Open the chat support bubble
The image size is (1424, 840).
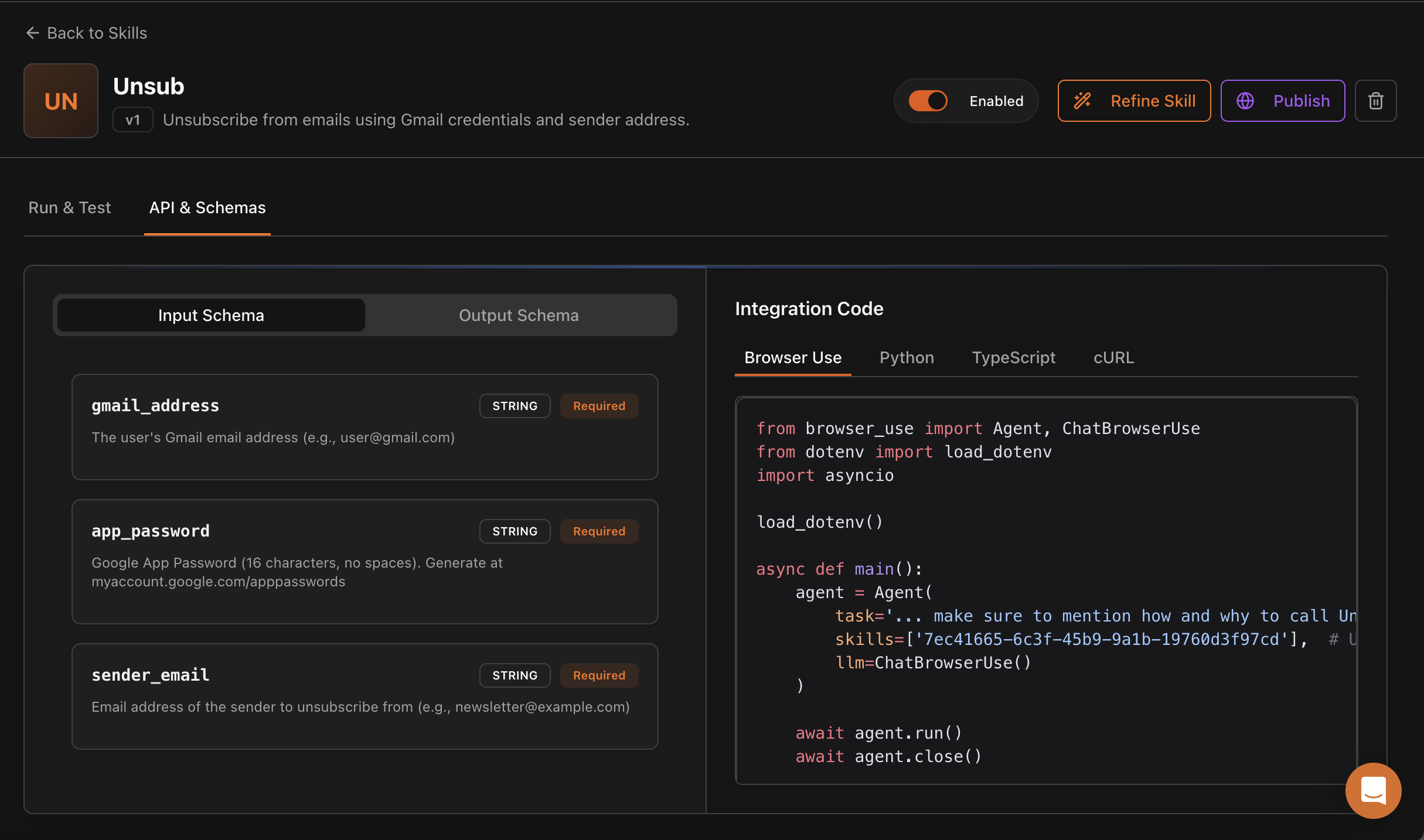point(1373,790)
